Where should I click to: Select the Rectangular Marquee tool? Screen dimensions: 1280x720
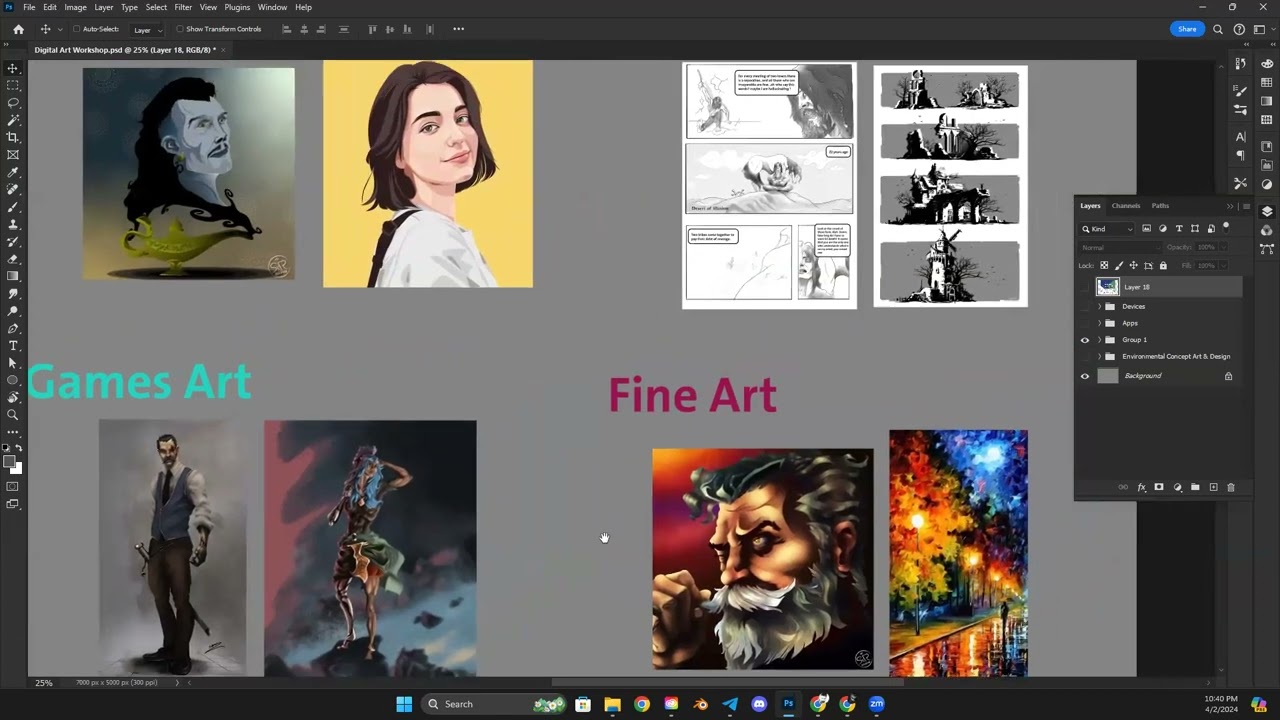[x=13, y=85]
